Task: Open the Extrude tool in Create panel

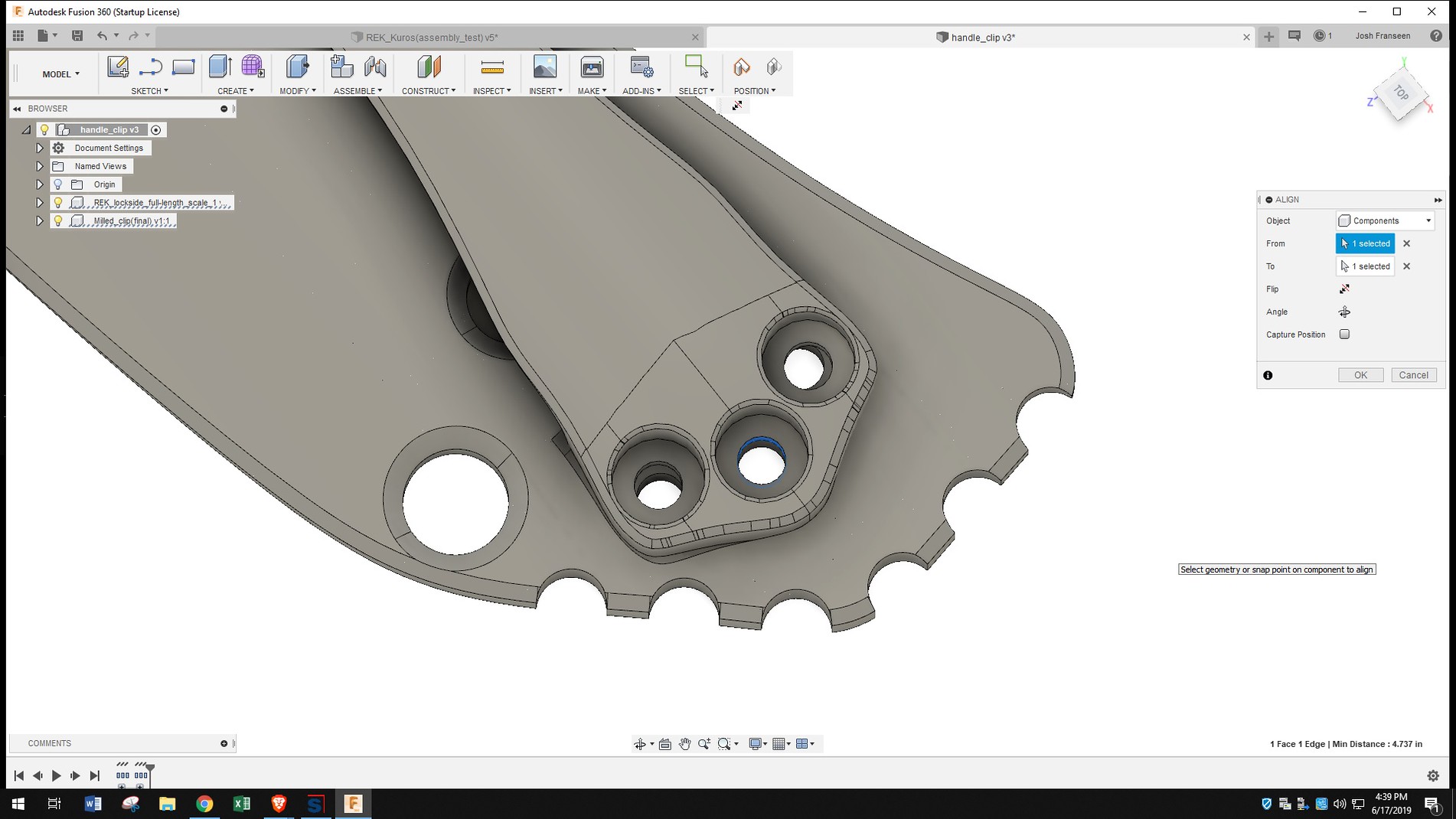Action: coord(219,67)
